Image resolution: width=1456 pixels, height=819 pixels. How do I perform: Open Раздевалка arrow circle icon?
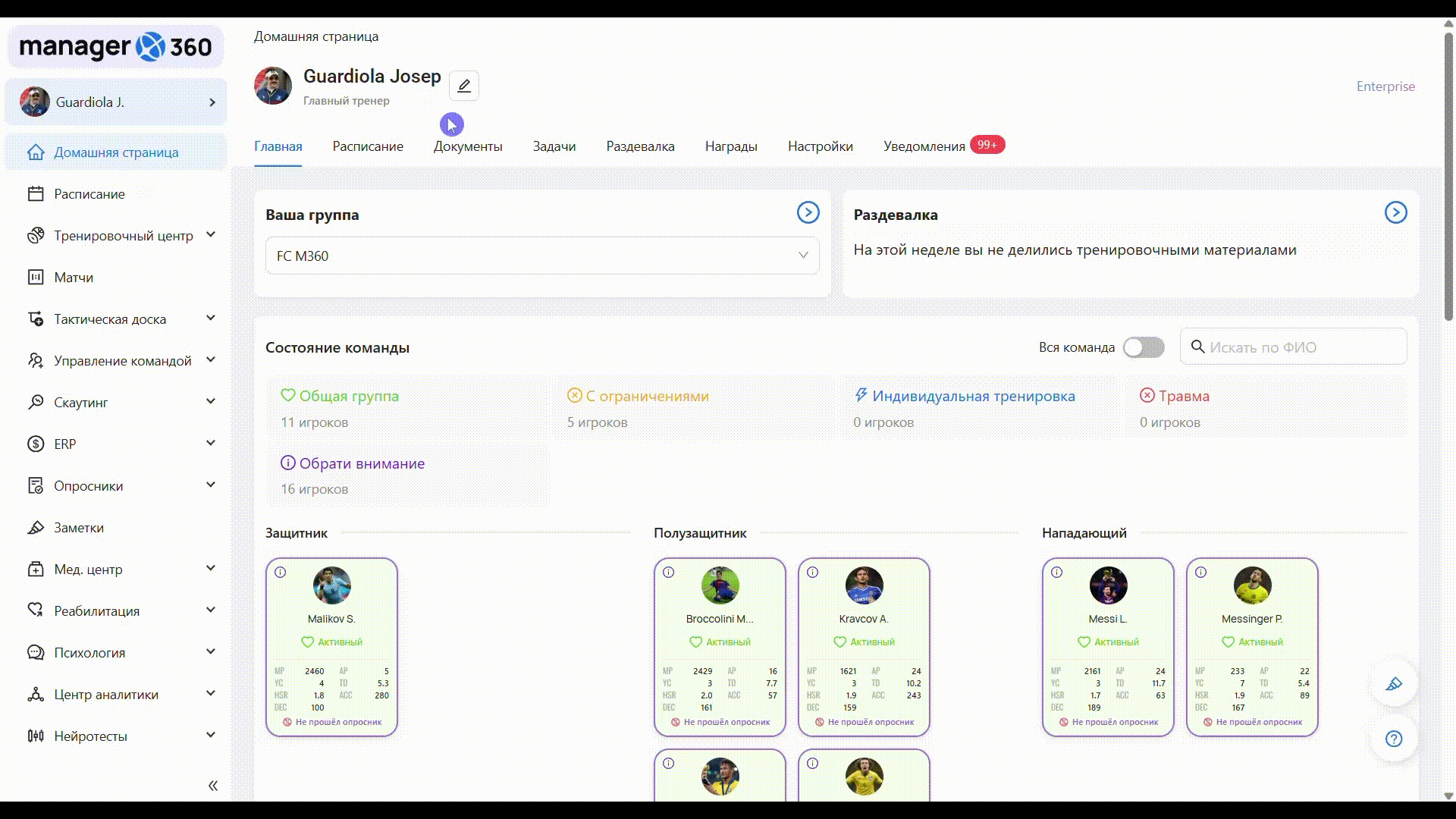(1395, 213)
